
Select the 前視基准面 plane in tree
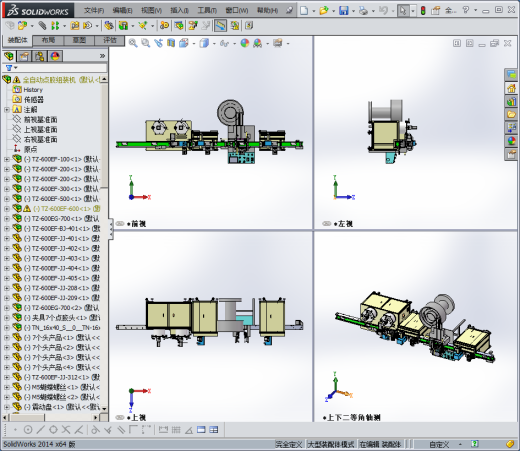pyautogui.click(x=40, y=120)
